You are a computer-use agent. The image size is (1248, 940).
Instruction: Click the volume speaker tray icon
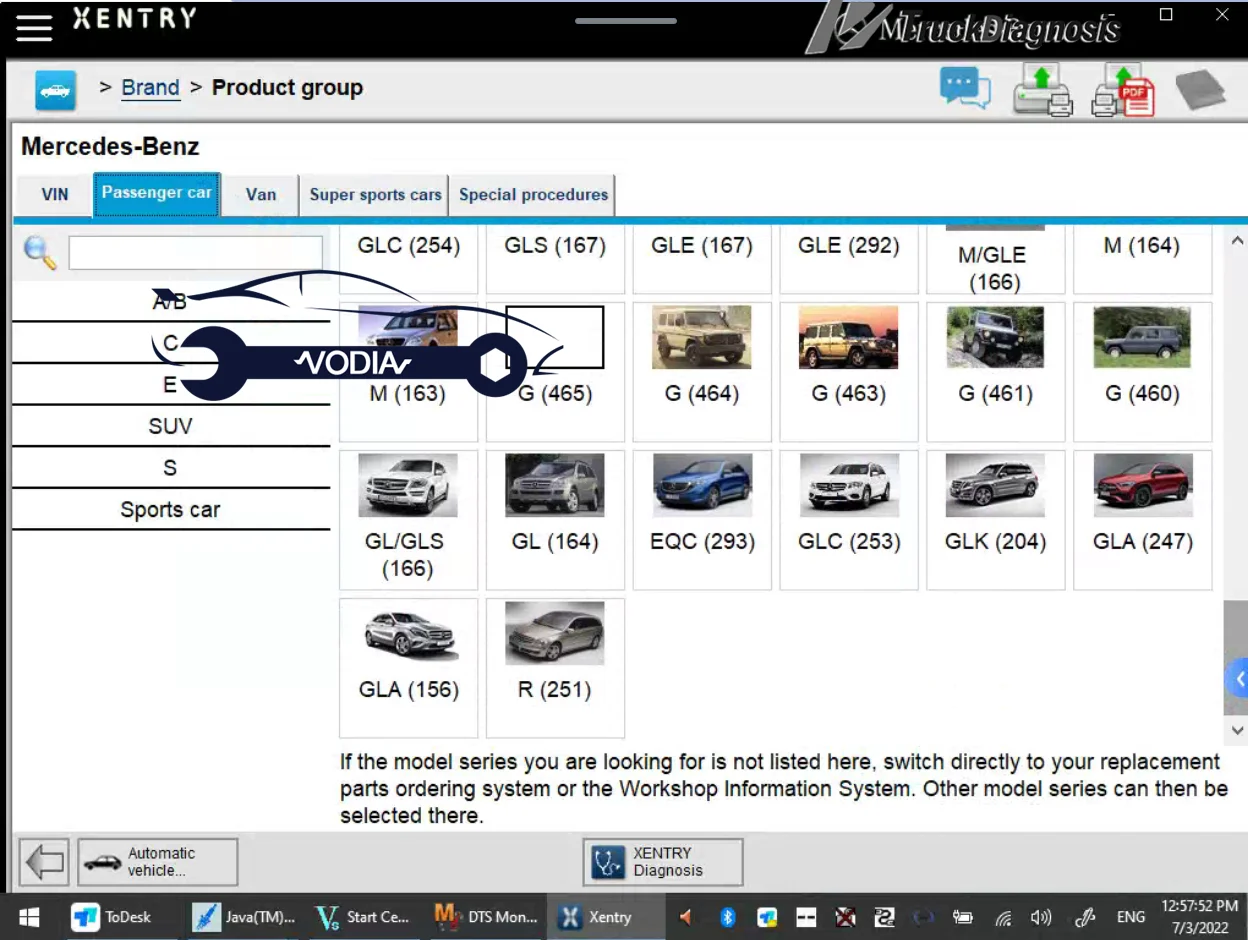[1041, 917]
